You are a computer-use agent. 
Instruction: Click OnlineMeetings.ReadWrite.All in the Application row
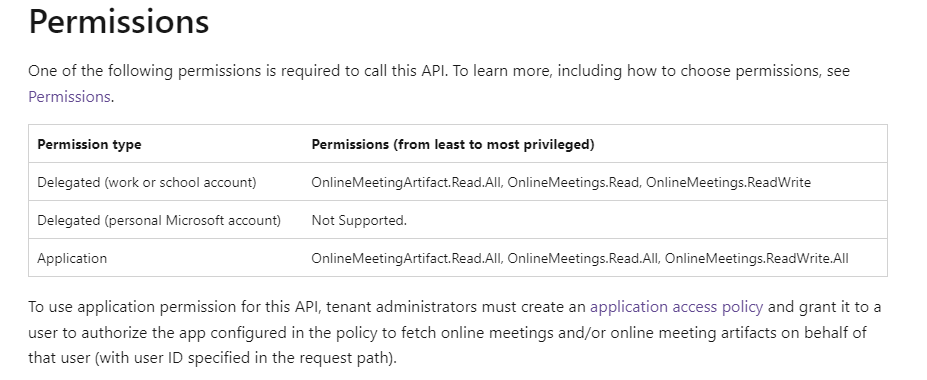coord(757,258)
